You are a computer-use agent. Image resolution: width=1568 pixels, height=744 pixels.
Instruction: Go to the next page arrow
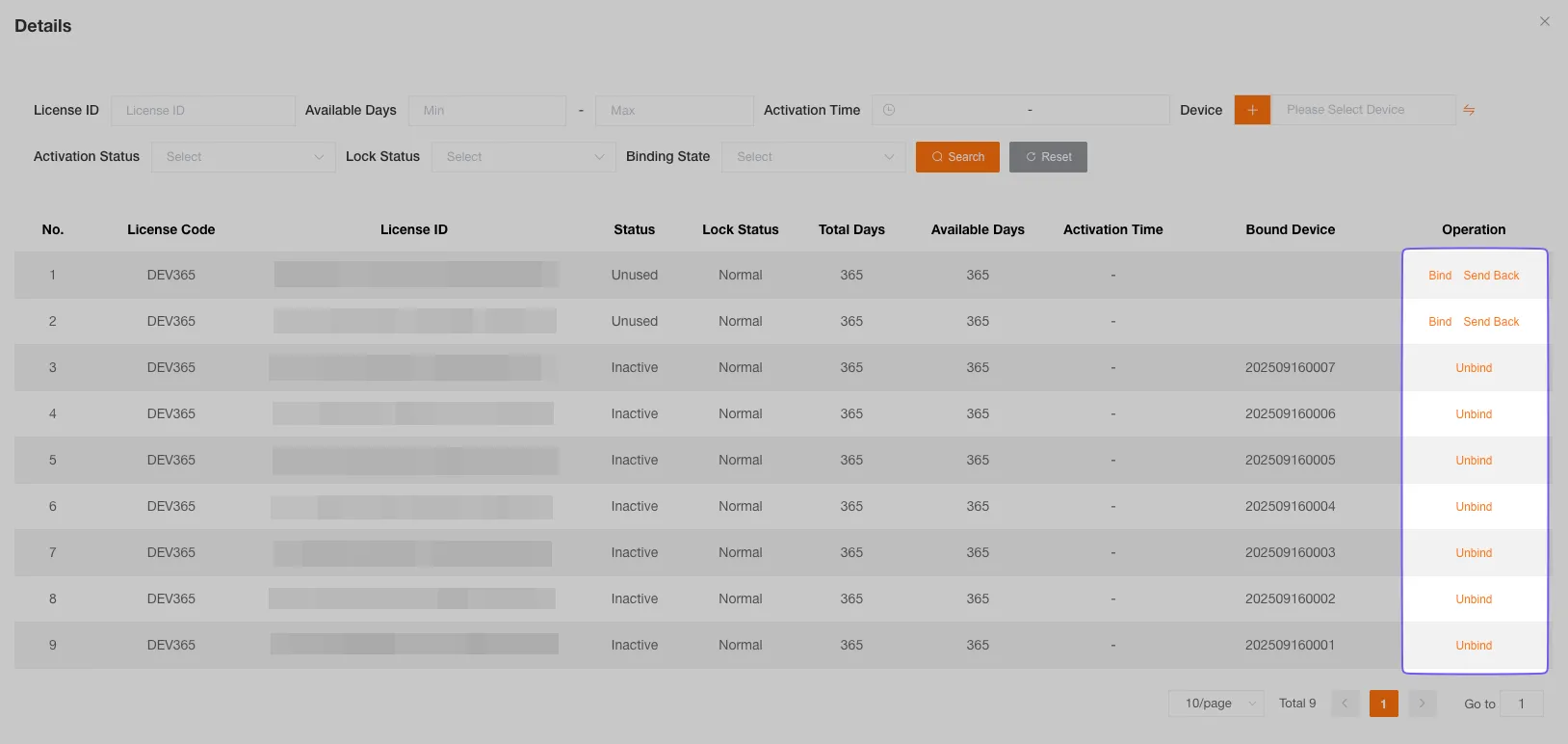[1422, 704]
